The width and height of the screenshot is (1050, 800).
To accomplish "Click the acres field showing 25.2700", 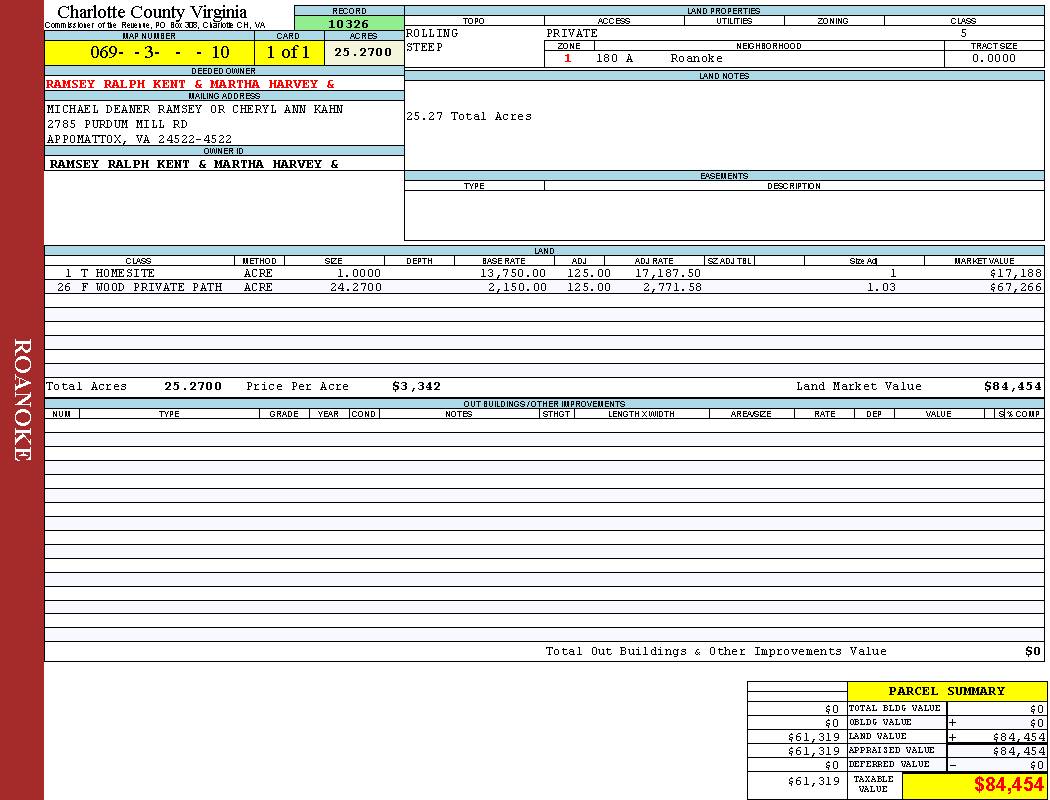I will pos(363,53).
